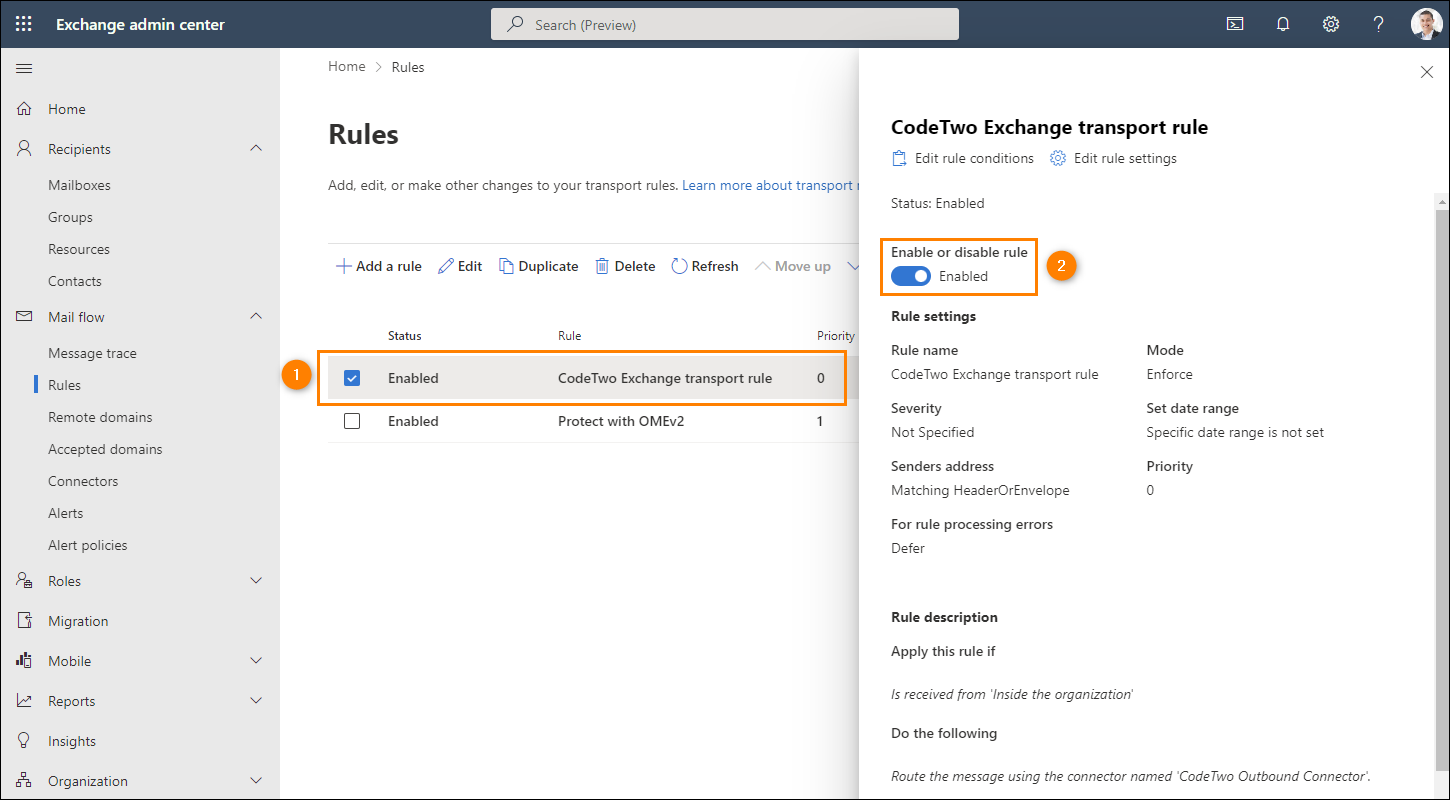Click the Recipients person icon
This screenshot has height=800, width=1450.
tap(25, 149)
